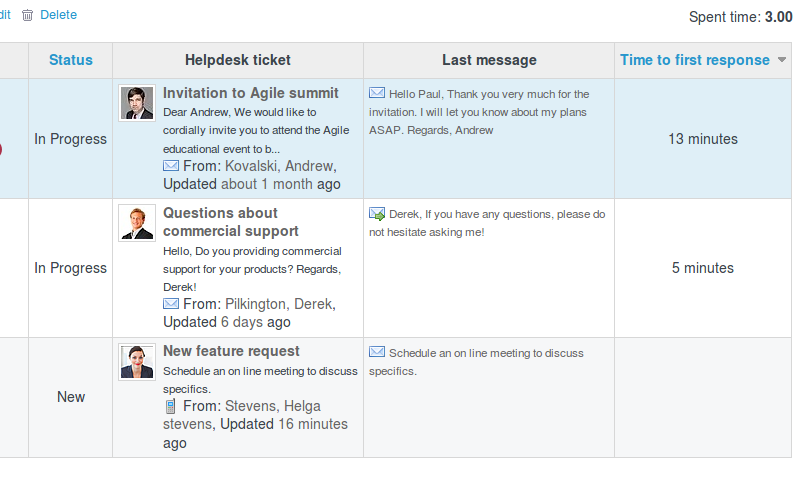Click the trash can icon beside Delete

tap(28, 15)
